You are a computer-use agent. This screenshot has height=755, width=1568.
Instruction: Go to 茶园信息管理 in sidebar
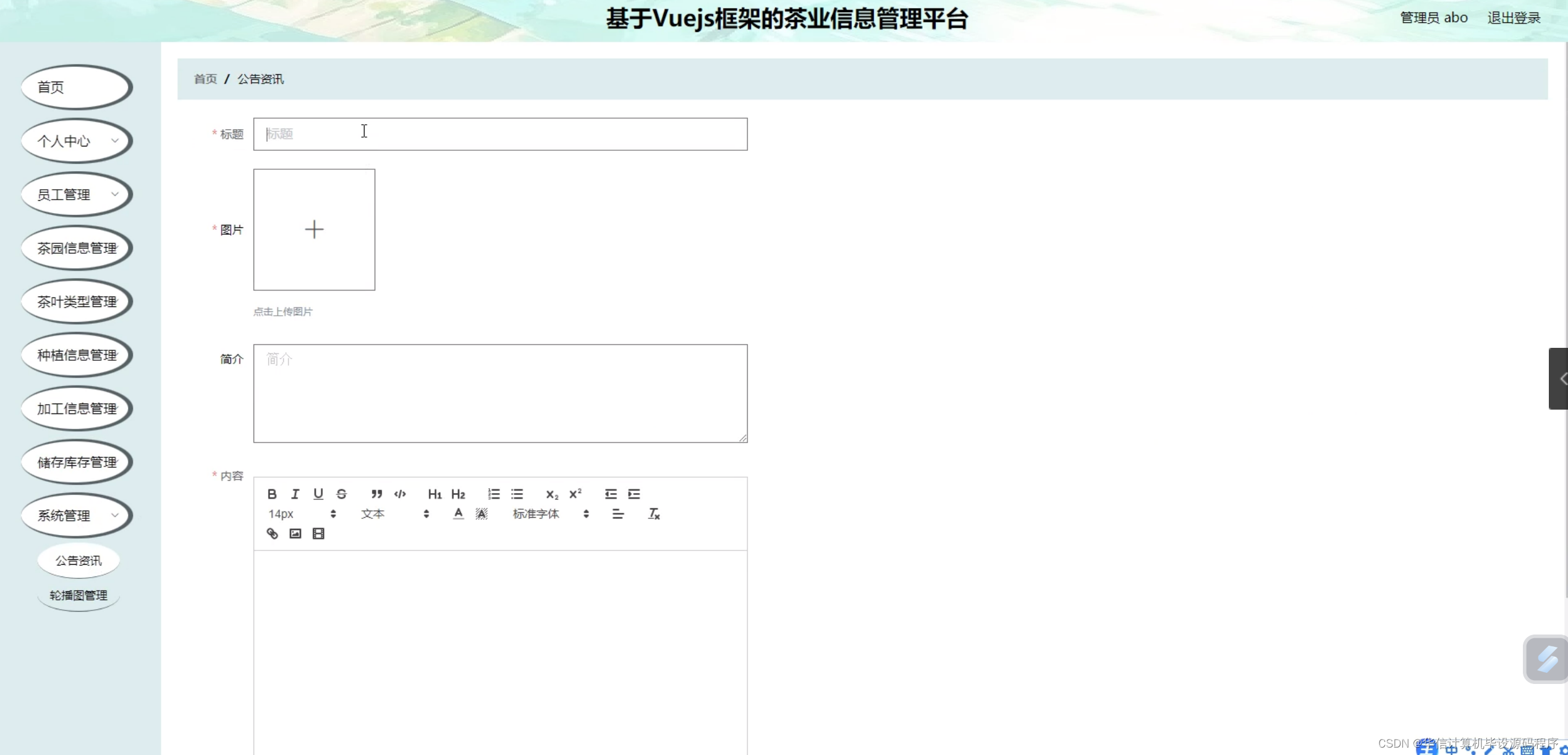[77, 248]
